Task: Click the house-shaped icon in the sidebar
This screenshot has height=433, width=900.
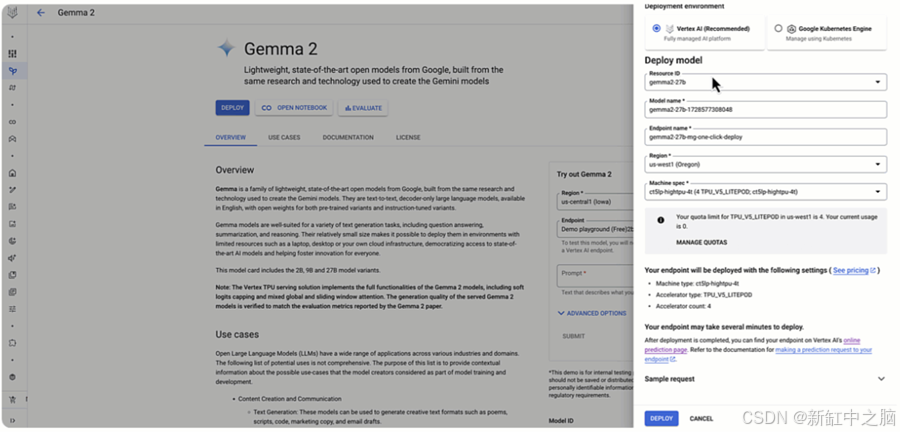Action: (13, 173)
